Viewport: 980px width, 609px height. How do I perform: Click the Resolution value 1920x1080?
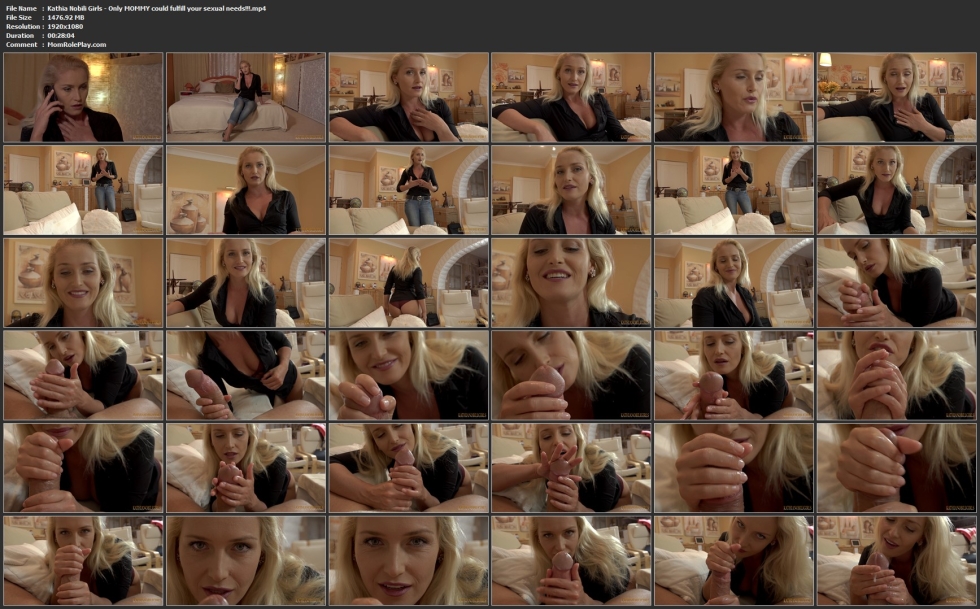[x=68, y=26]
